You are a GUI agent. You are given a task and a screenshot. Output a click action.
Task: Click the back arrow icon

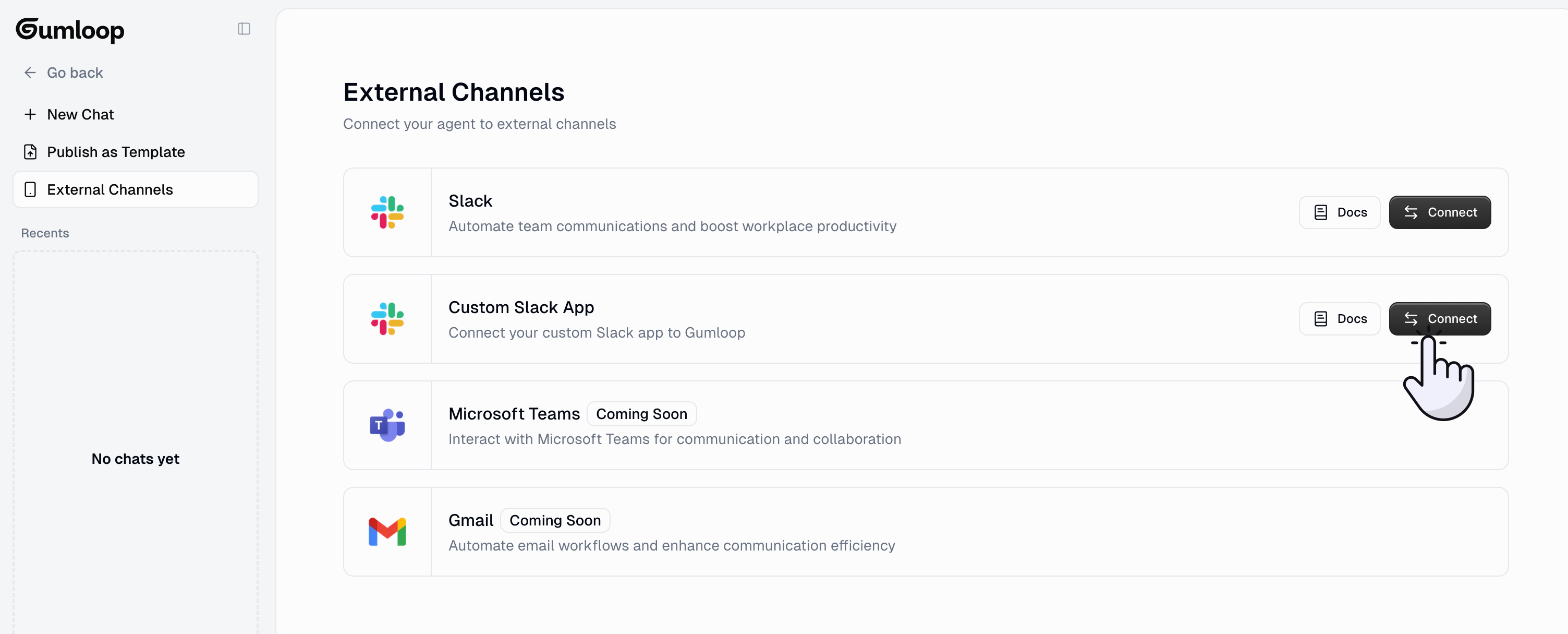click(x=30, y=73)
